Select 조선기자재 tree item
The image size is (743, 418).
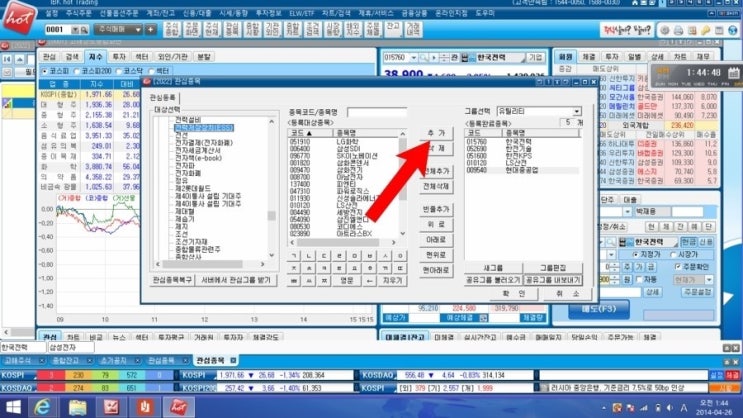pos(191,242)
